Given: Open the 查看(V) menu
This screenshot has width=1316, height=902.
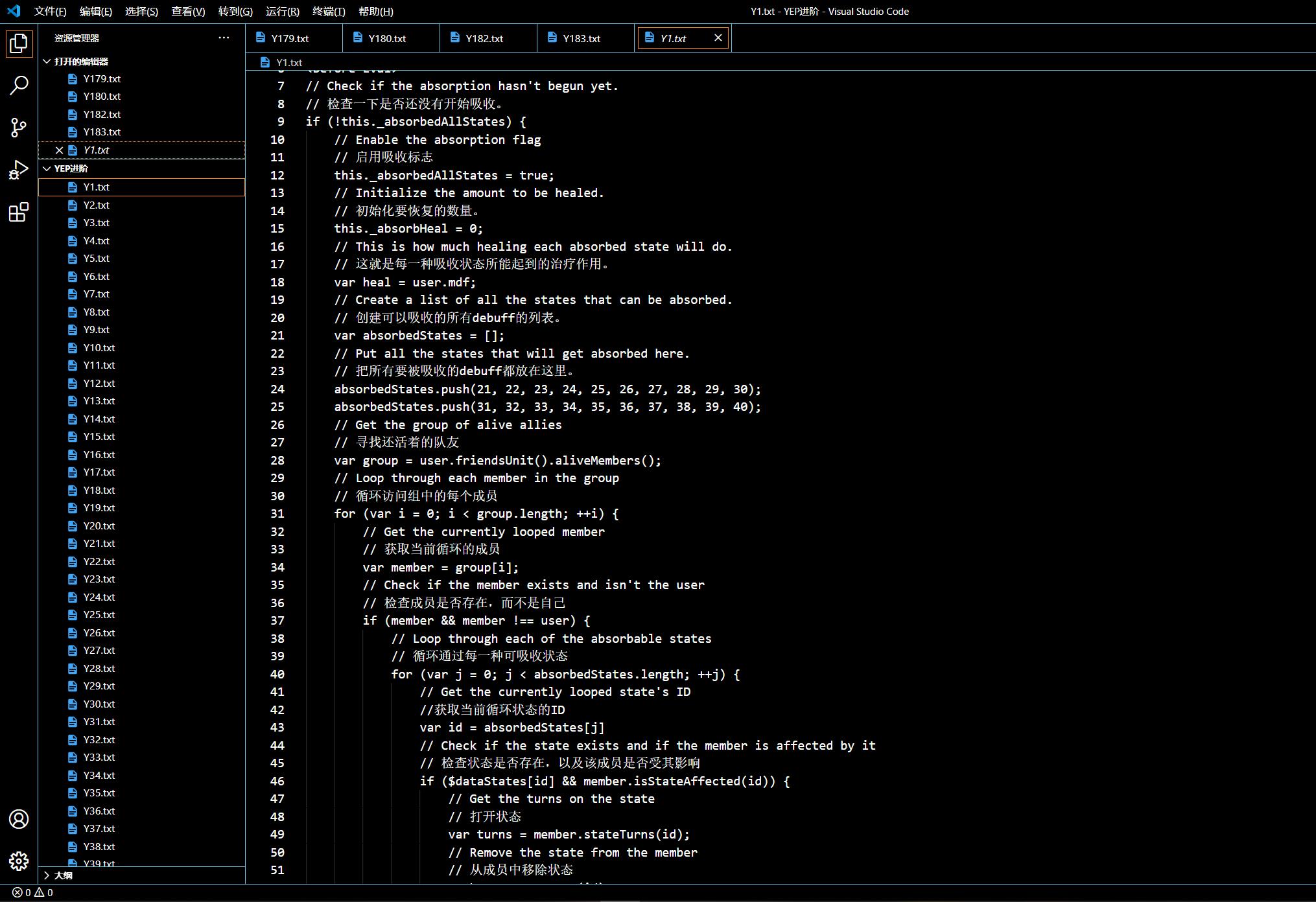Looking at the screenshot, I should pos(188,11).
